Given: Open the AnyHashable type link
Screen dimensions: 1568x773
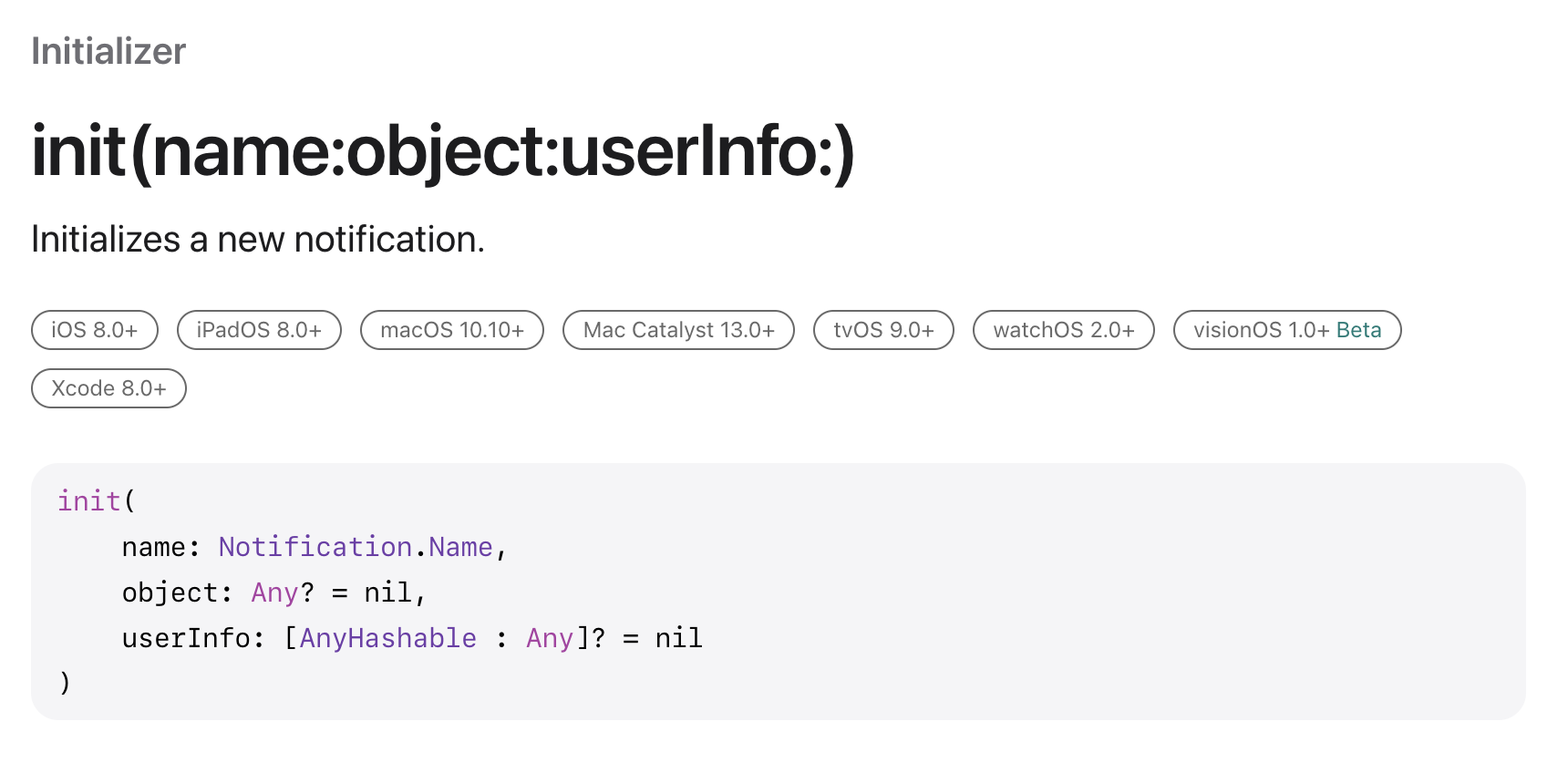Looking at the screenshot, I should tap(388, 638).
